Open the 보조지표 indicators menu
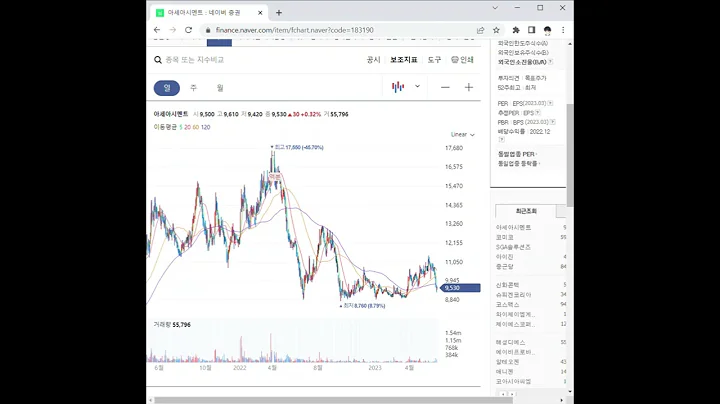 (x=404, y=60)
